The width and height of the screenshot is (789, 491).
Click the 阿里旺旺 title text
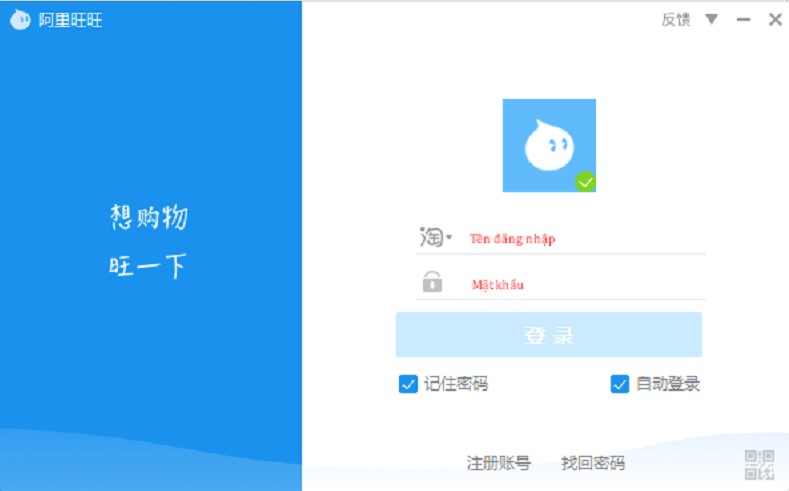pyautogui.click(x=71, y=20)
